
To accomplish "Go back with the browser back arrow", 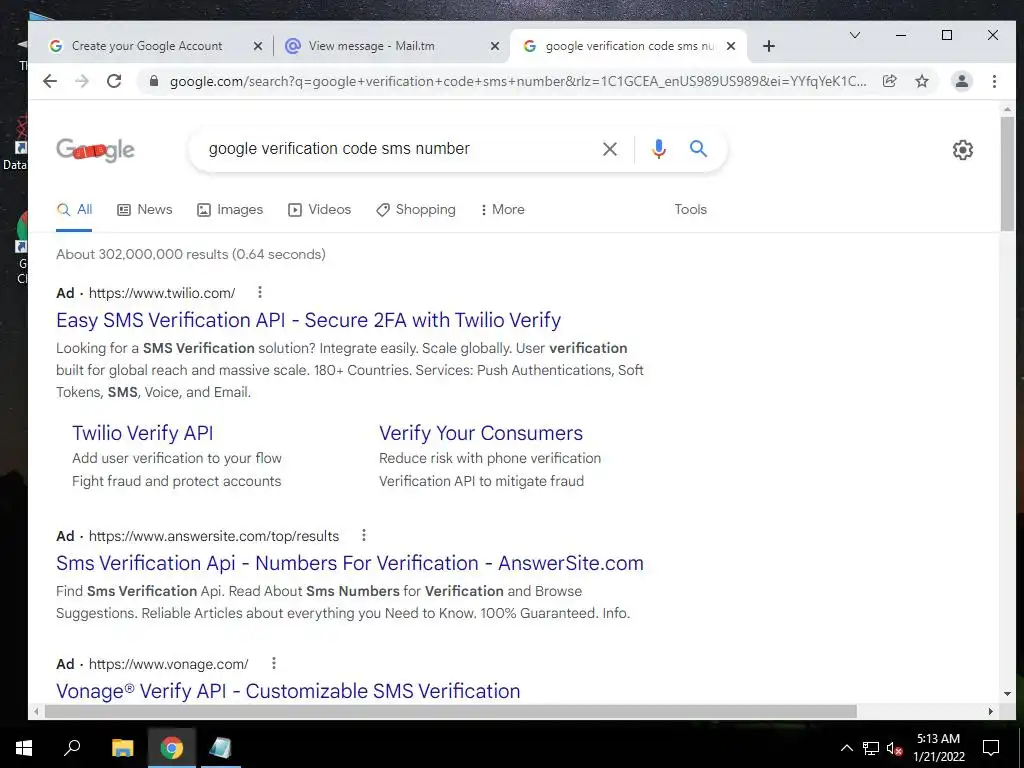I will (x=50, y=81).
